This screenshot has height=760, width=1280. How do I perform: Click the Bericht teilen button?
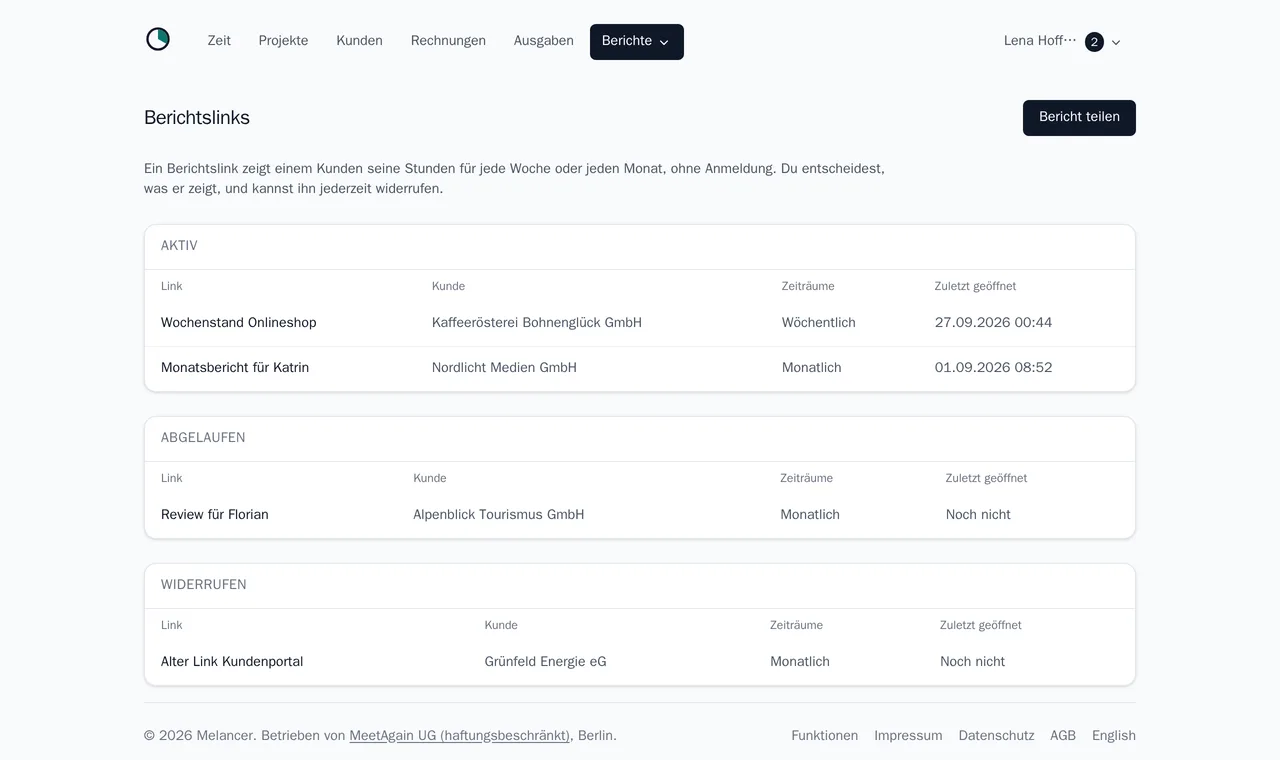(x=1079, y=117)
